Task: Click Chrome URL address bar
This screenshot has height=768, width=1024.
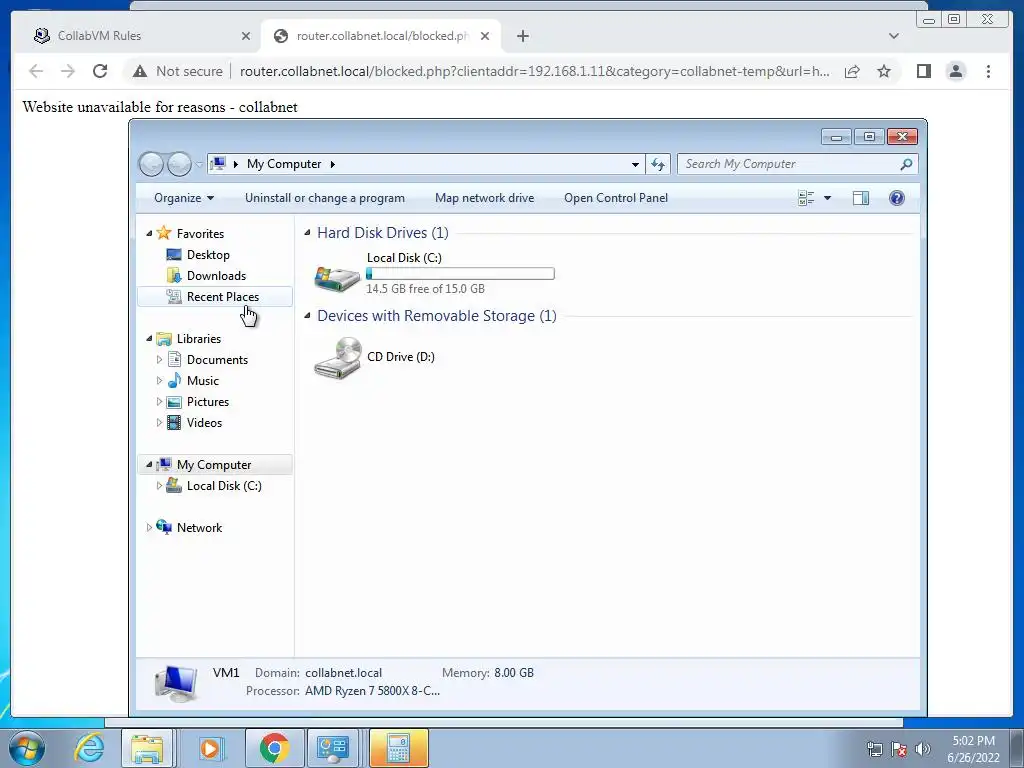Action: coord(534,71)
